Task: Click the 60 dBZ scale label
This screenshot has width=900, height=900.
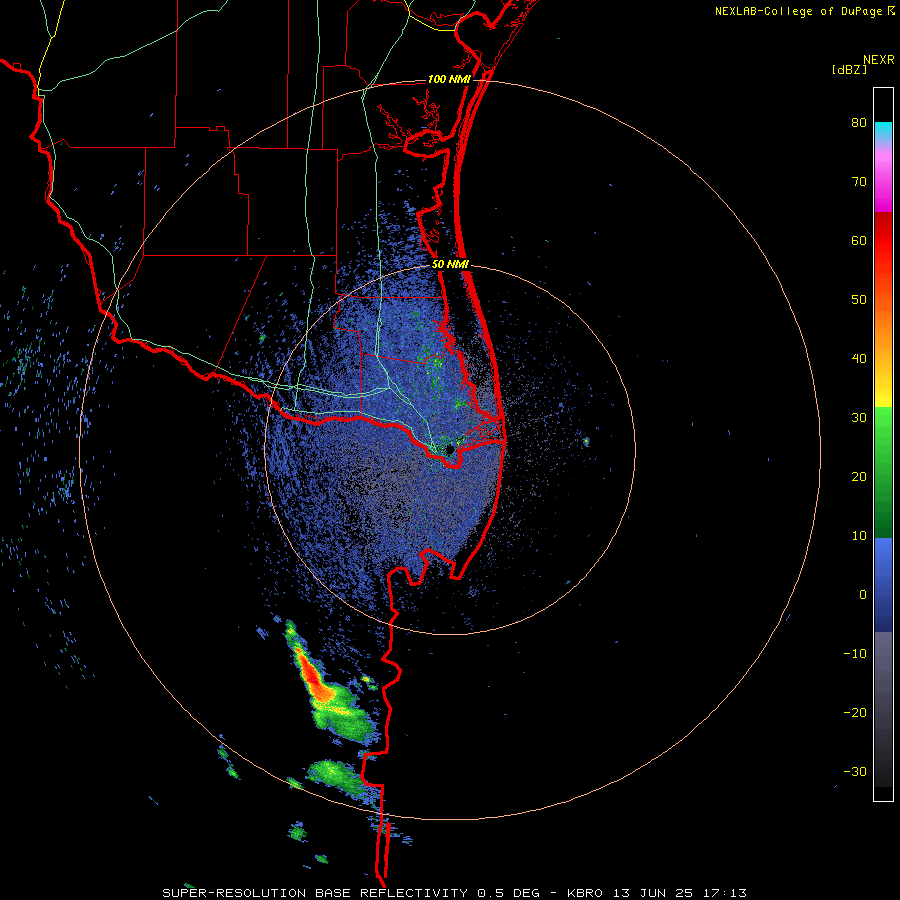Action: [x=859, y=241]
